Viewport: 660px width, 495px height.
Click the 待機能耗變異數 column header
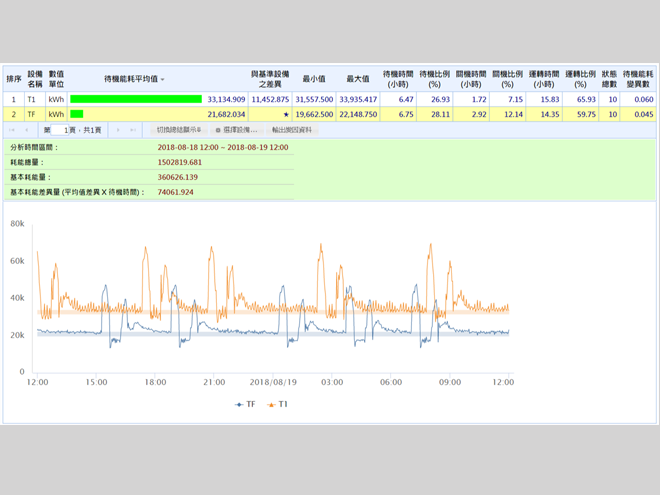point(638,79)
